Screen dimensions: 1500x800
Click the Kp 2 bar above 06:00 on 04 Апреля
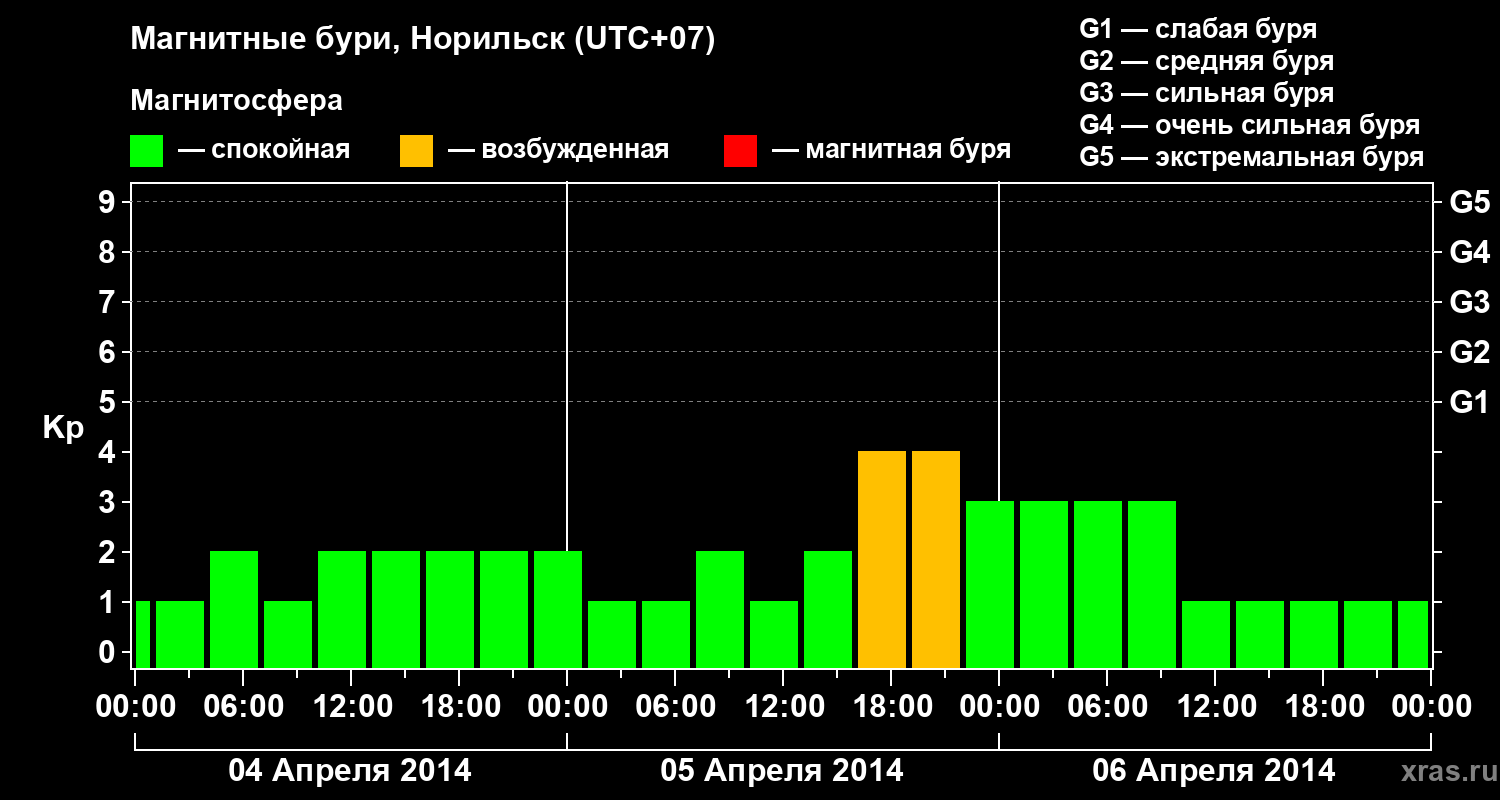click(234, 609)
